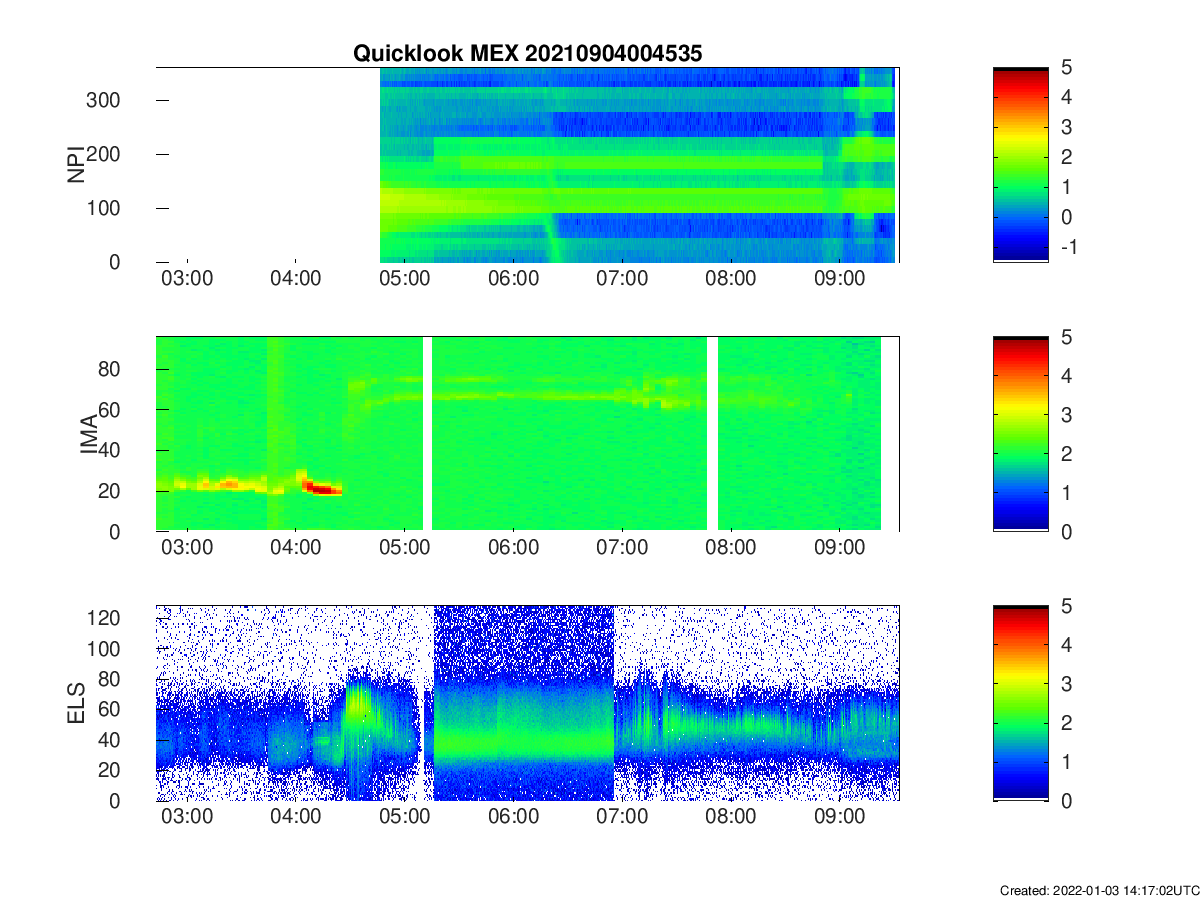Click the 03:00 tick under the NPI plot
The height and width of the screenshot is (900, 1200).
pyautogui.click(x=187, y=279)
